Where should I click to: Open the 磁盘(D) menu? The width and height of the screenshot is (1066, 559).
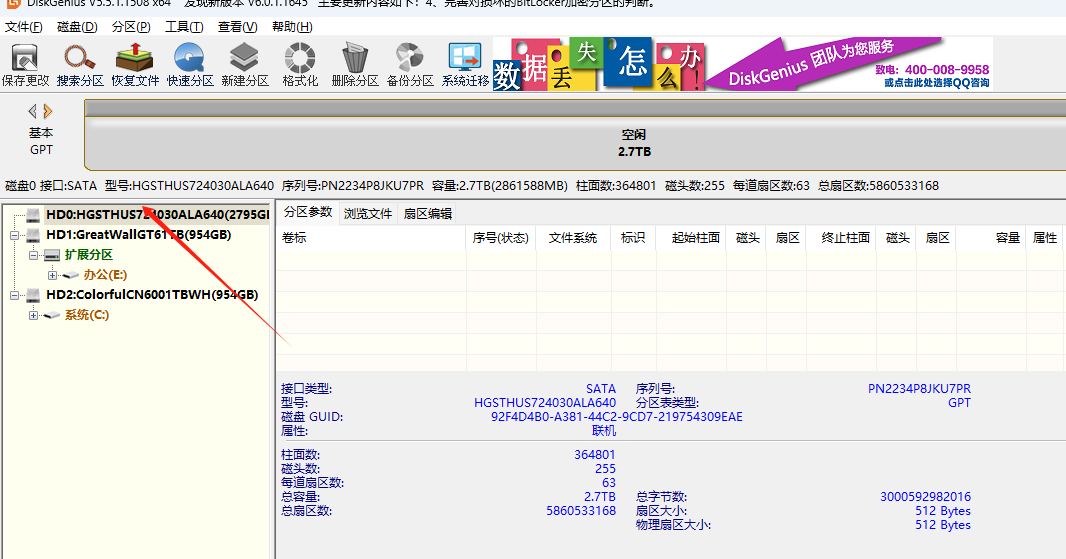click(x=77, y=27)
